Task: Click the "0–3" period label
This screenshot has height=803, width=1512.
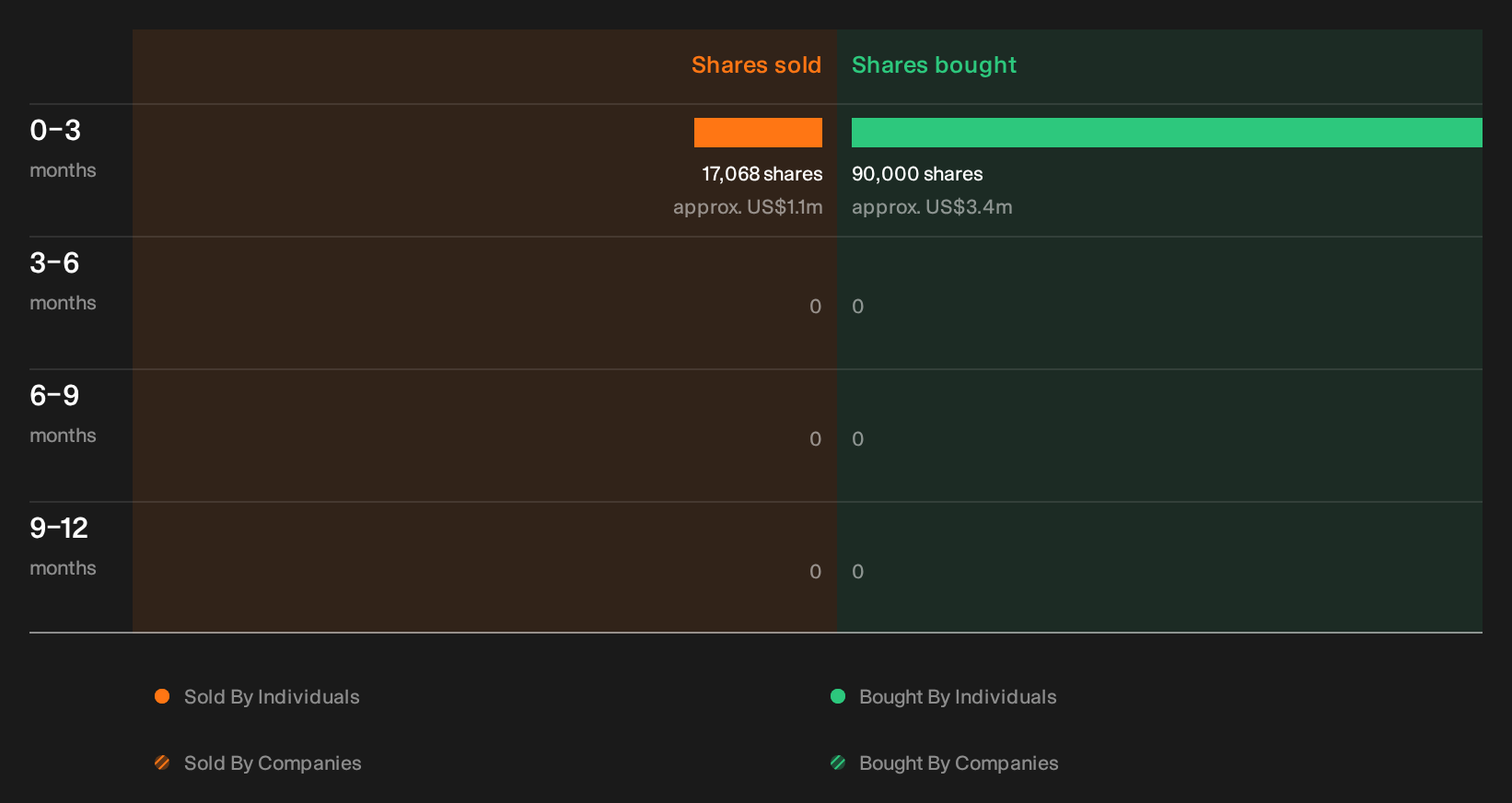Action: click(55, 131)
